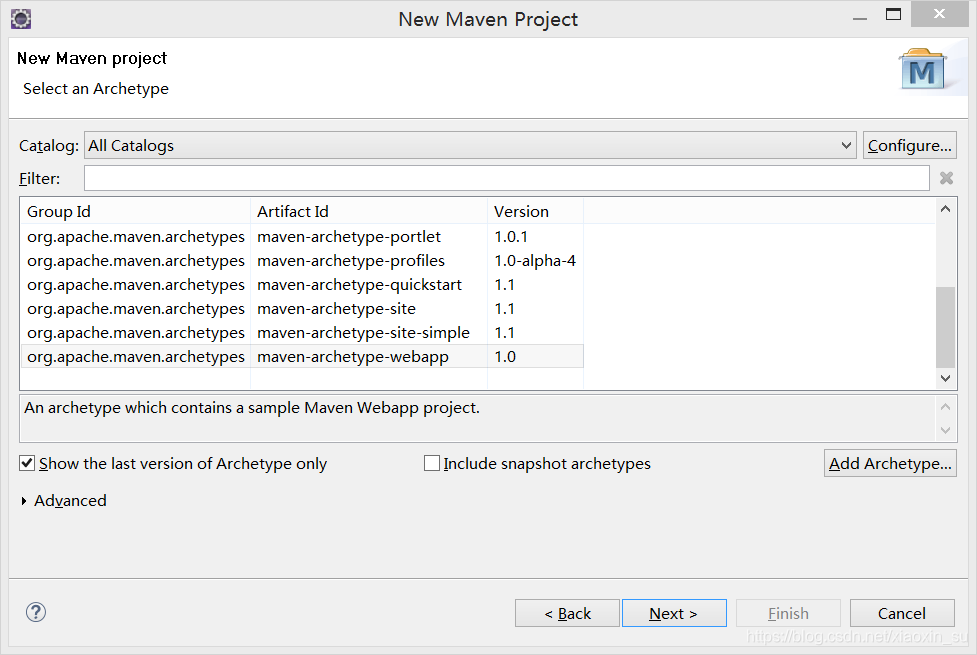Viewport: 977px width, 655px height.
Task: Proceed with the Next > button
Action: coord(674,613)
